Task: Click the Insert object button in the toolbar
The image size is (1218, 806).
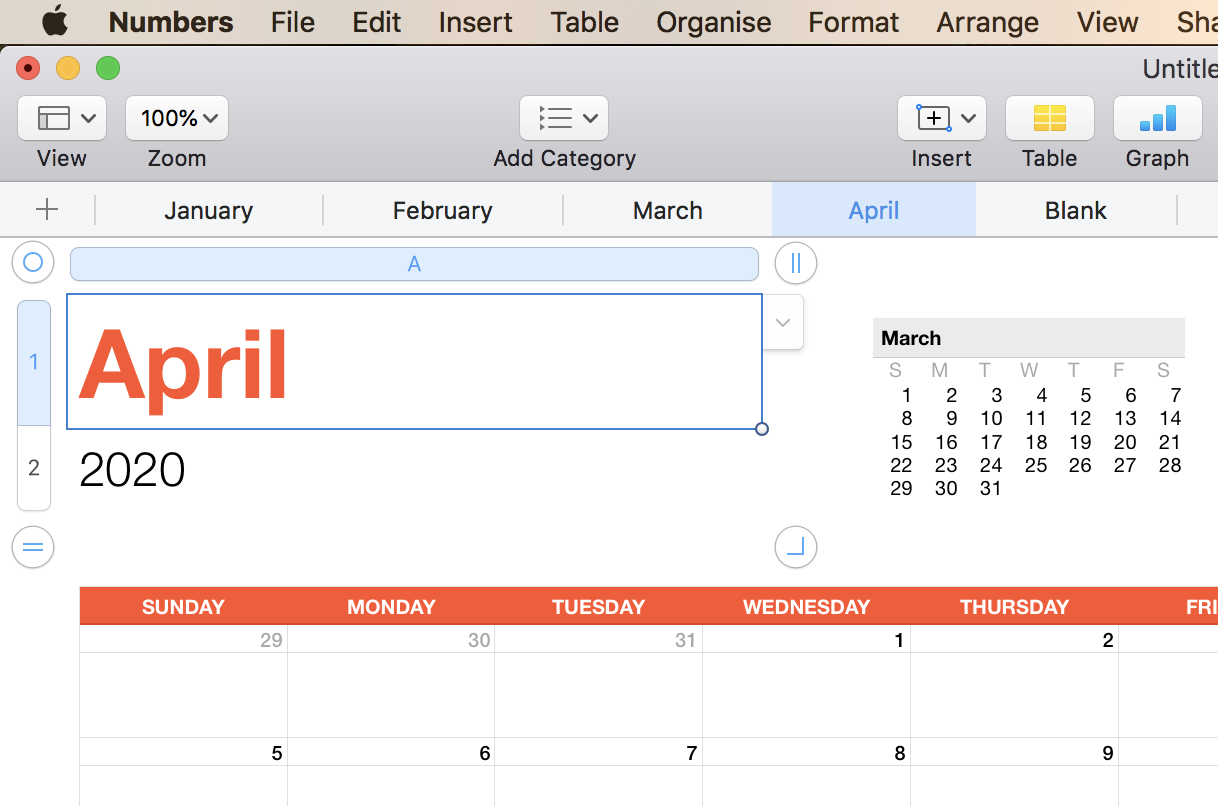Action: point(935,117)
